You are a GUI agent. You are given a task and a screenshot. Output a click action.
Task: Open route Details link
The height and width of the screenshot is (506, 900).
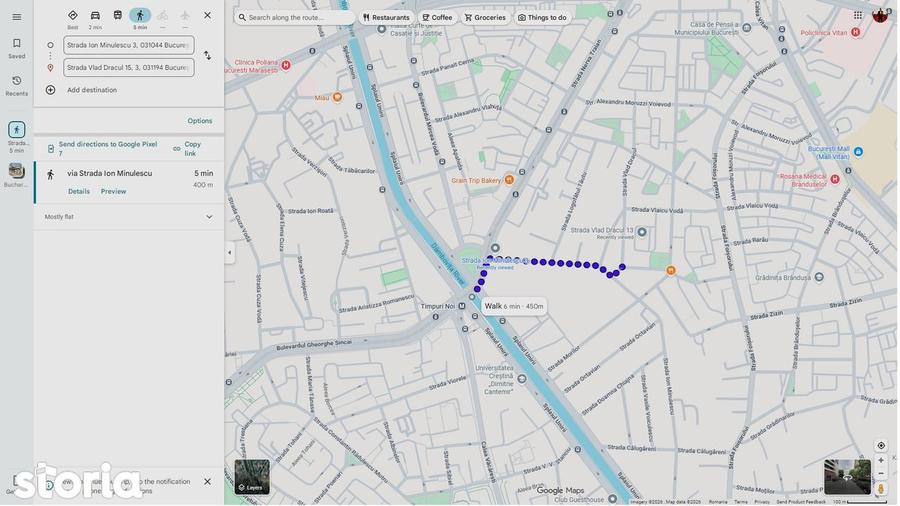click(x=79, y=192)
